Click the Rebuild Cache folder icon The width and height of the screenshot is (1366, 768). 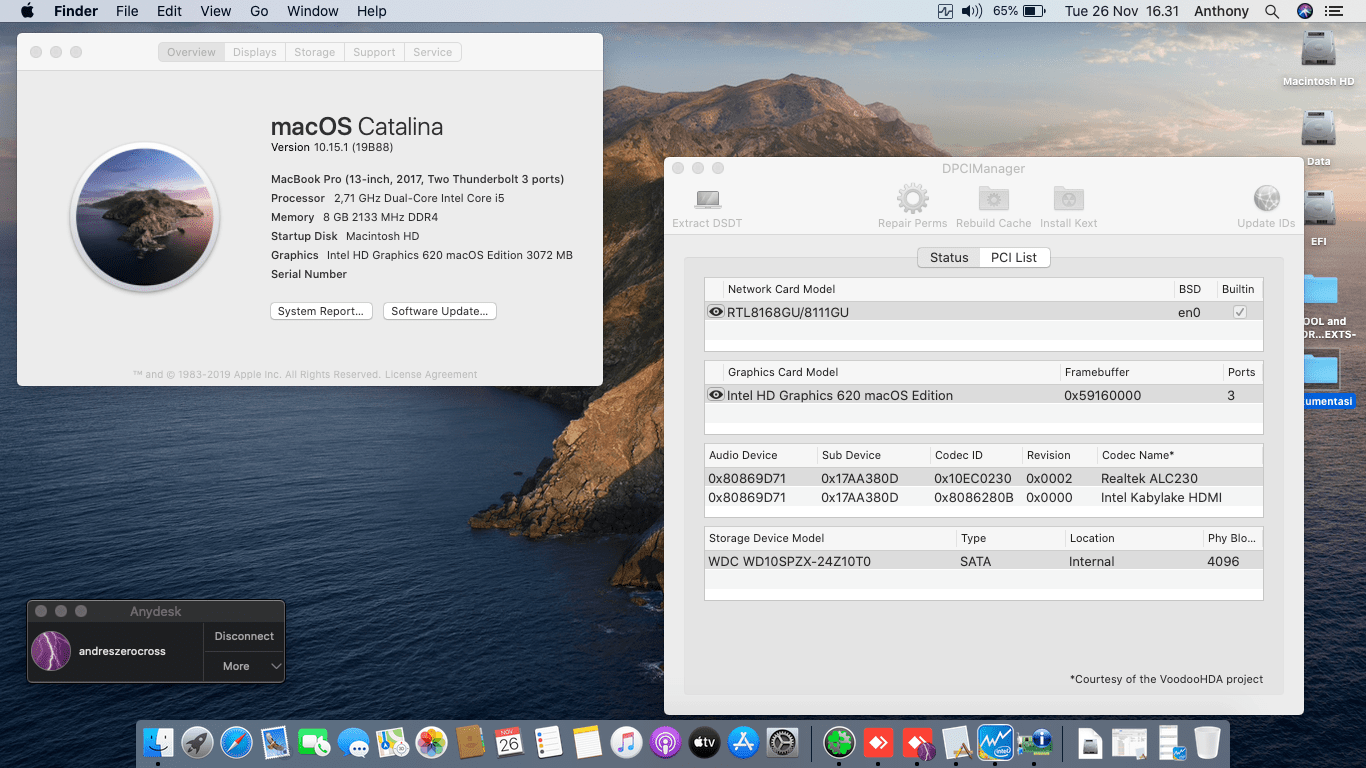click(x=993, y=199)
